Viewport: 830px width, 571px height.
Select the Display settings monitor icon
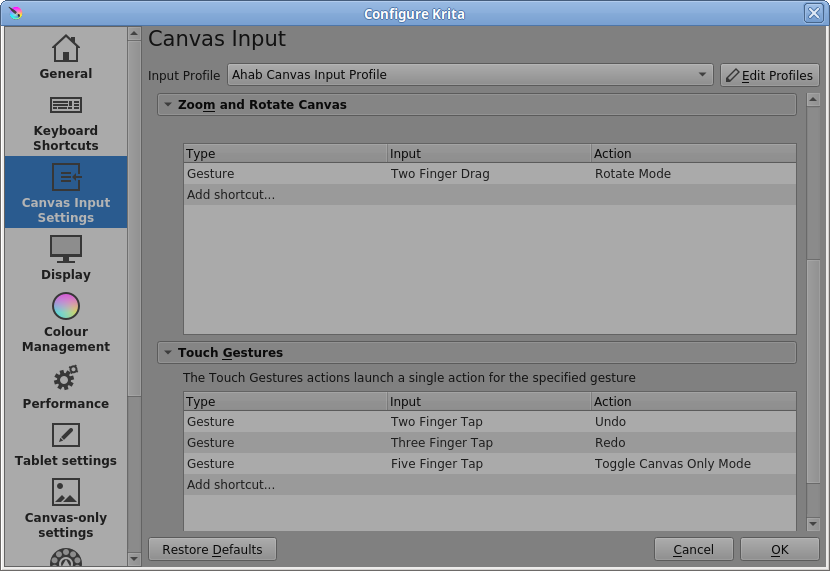pyautogui.click(x=66, y=248)
